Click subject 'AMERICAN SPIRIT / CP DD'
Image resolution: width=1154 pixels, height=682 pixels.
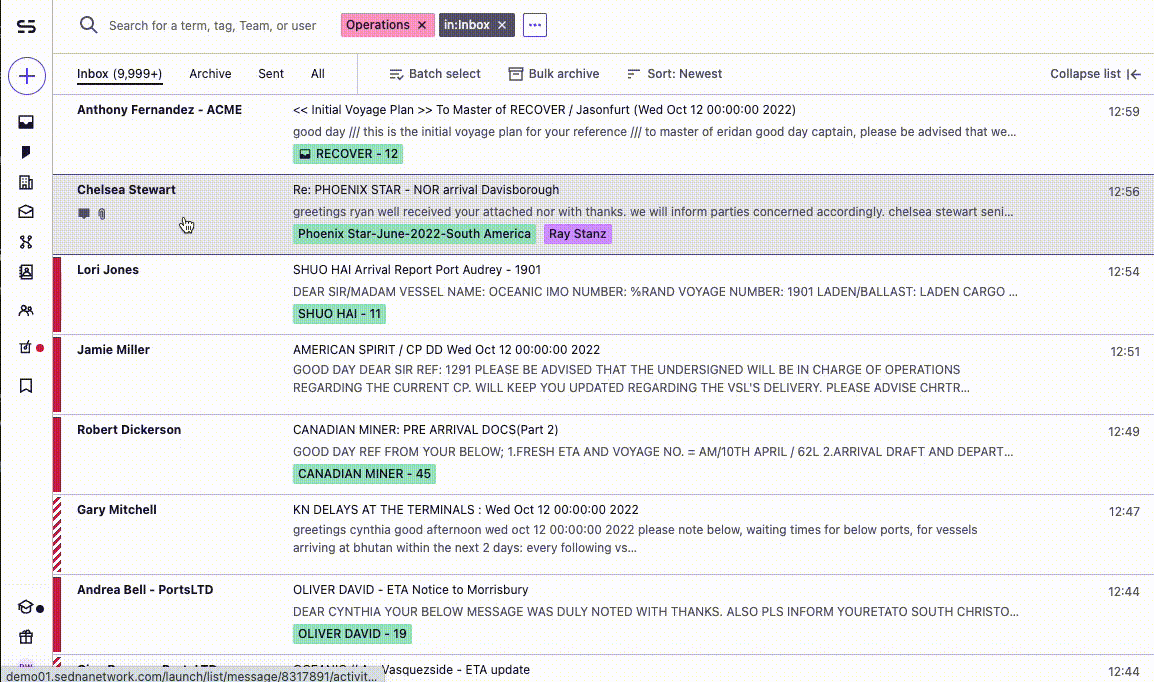point(446,350)
